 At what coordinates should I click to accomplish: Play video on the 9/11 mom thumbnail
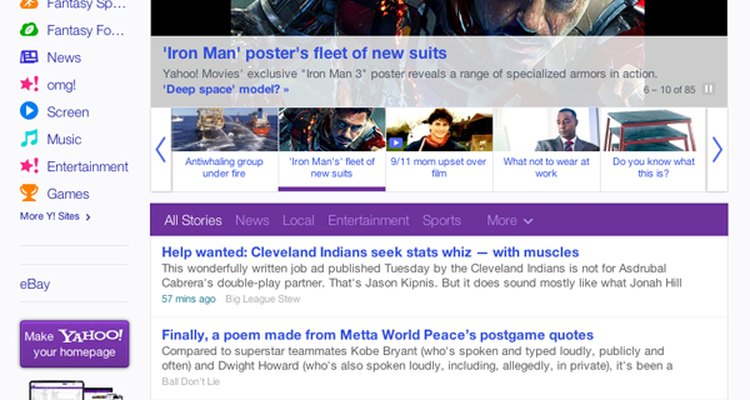(396, 143)
